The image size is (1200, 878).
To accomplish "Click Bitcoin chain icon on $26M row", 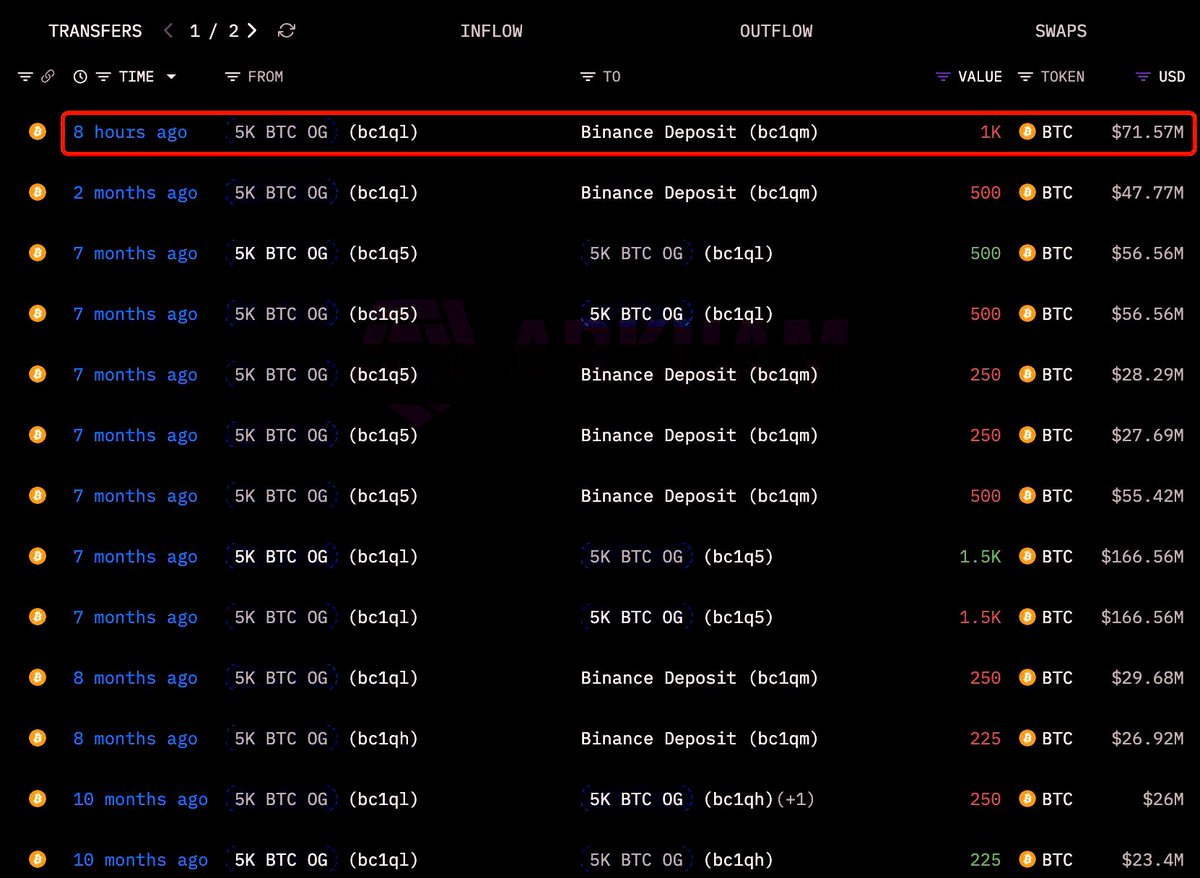I will click(x=38, y=799).
